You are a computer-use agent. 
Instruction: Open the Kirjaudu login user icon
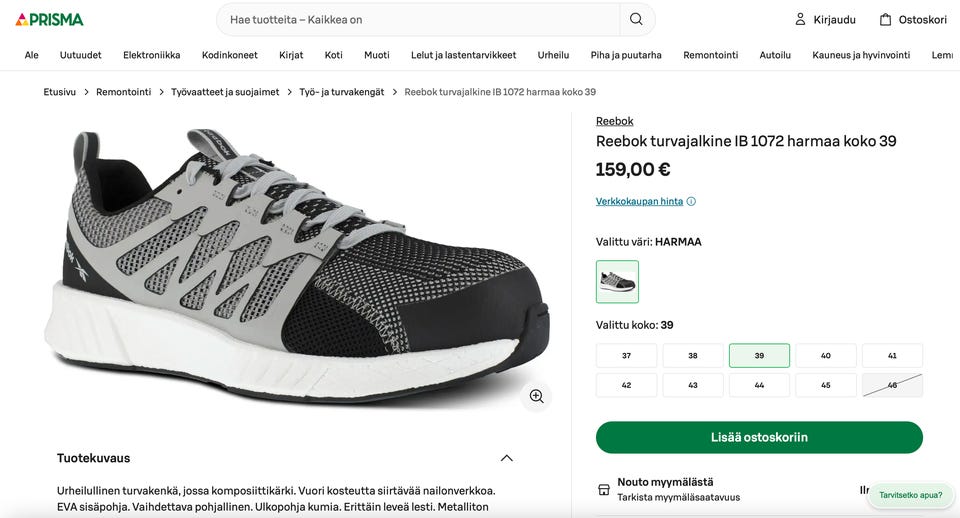click(800, 19)
